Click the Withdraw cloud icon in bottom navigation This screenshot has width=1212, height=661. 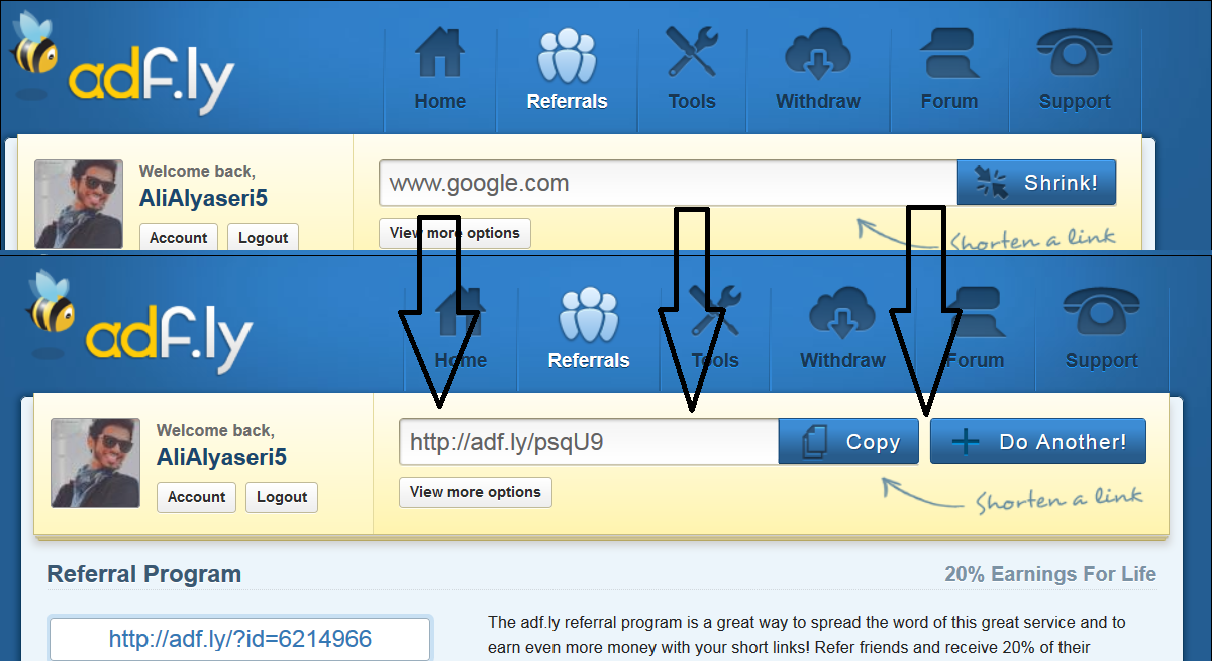[843, 313]
